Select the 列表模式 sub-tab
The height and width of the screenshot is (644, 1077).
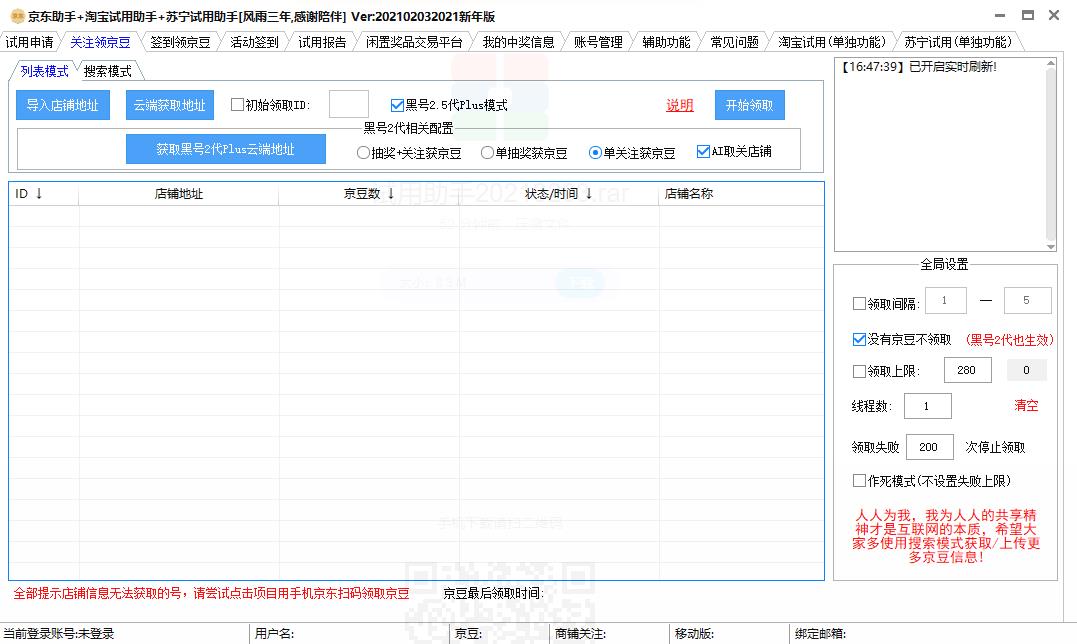pos(45,71)
